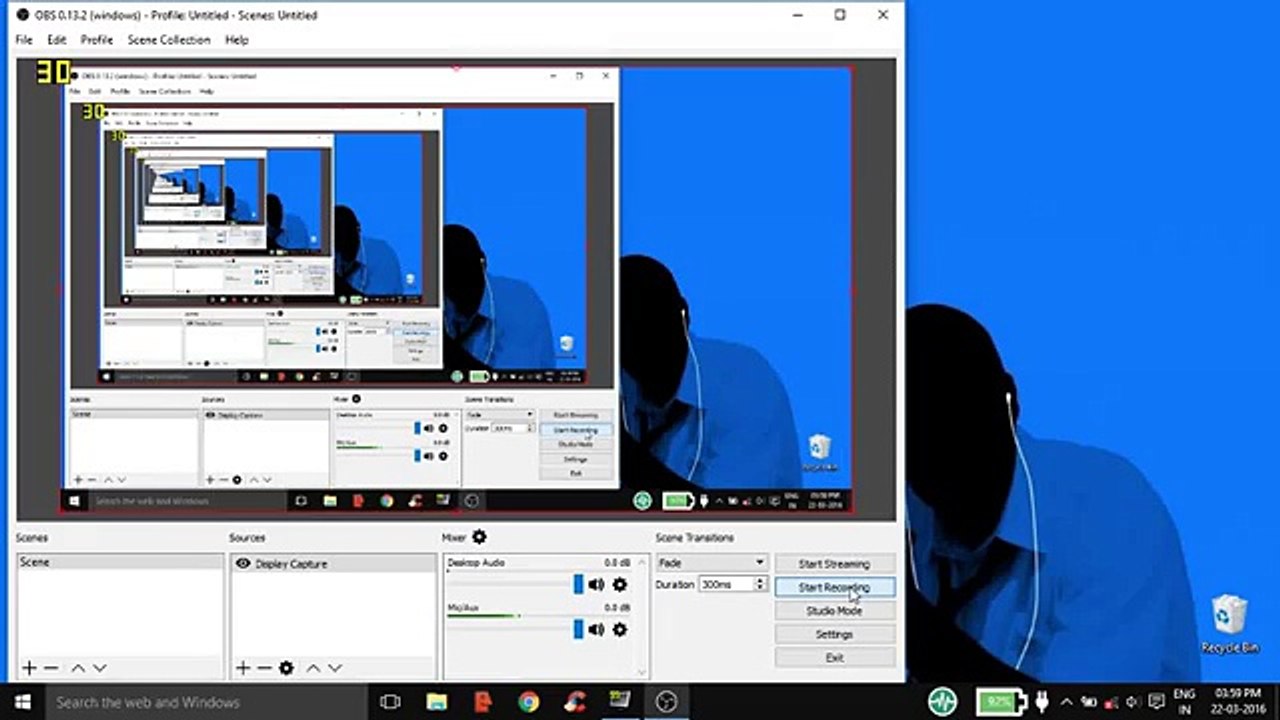The width and height of the screenshot is (1280, 720).
Task: Click the green pulse monitor tray icon
Action: coord(942,701)
